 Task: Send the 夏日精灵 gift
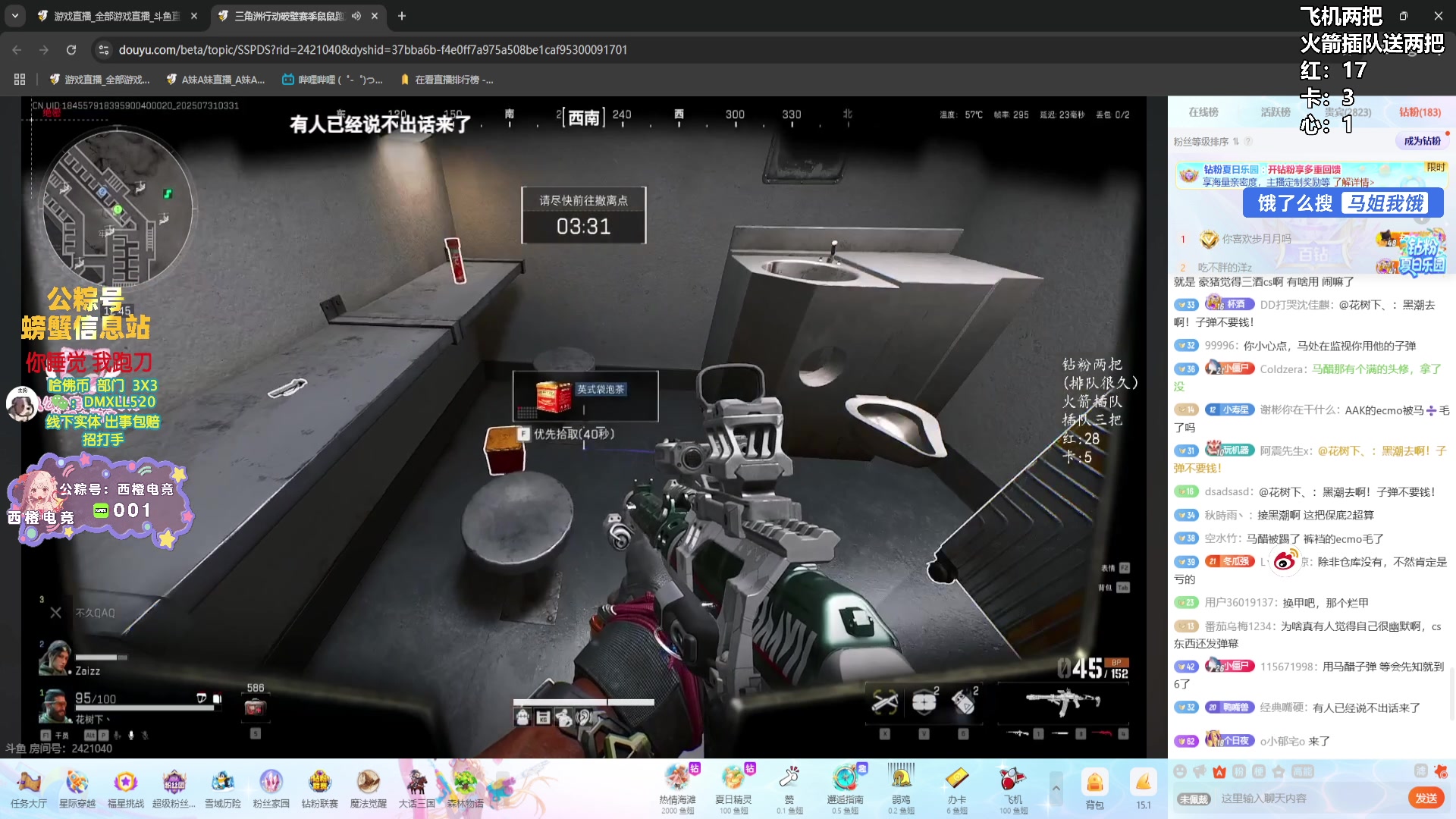click(x=733, y=788)
